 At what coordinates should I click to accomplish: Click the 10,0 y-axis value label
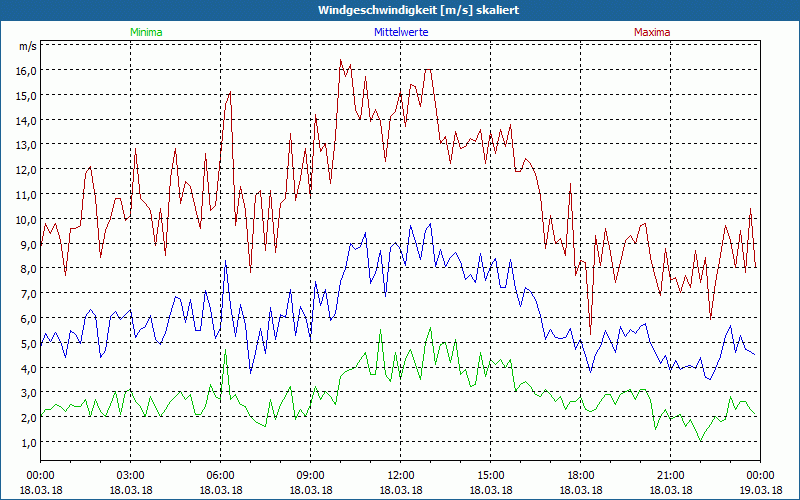click(25, 219)
